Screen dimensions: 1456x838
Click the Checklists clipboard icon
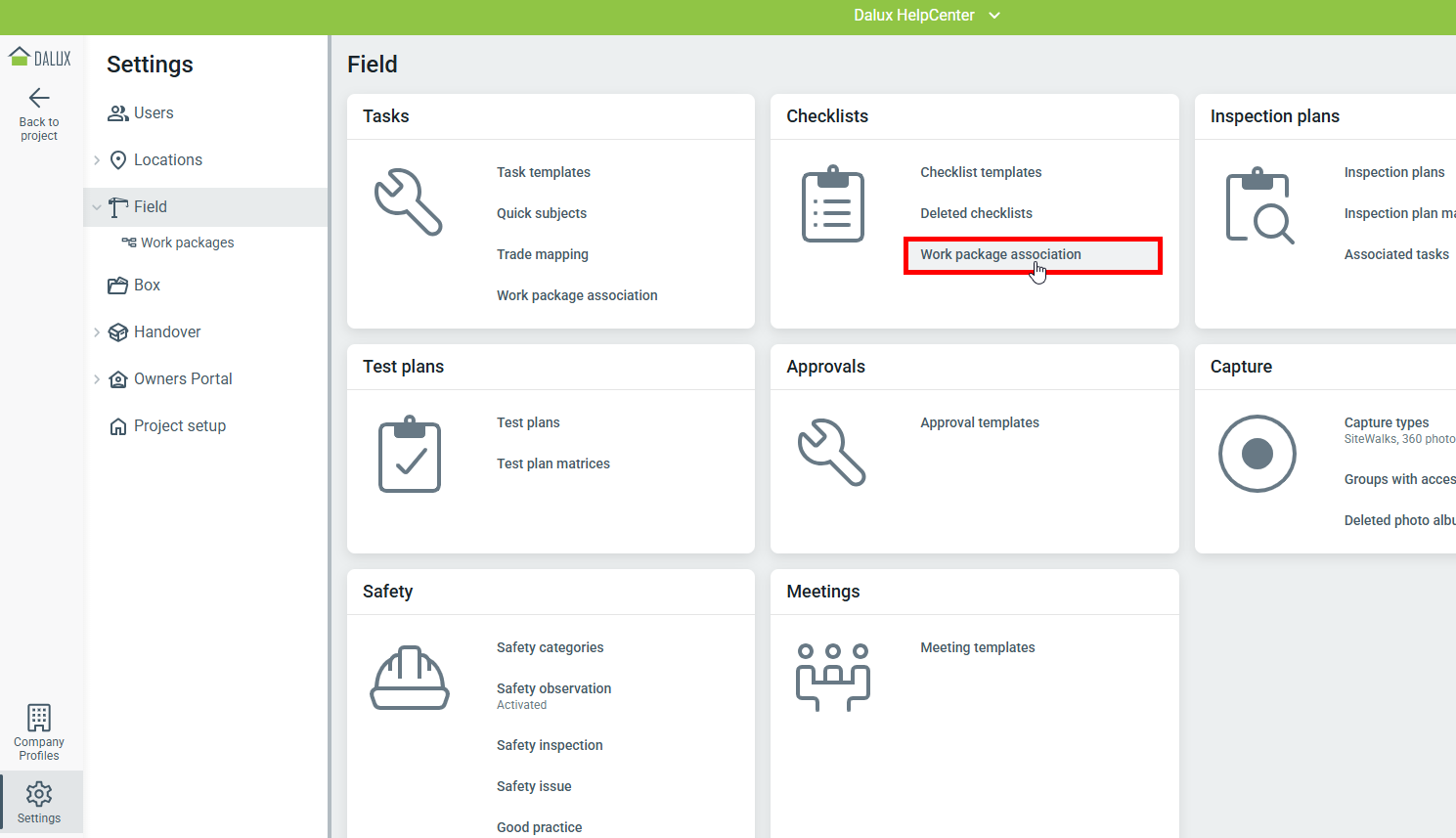tap(833, 203)
